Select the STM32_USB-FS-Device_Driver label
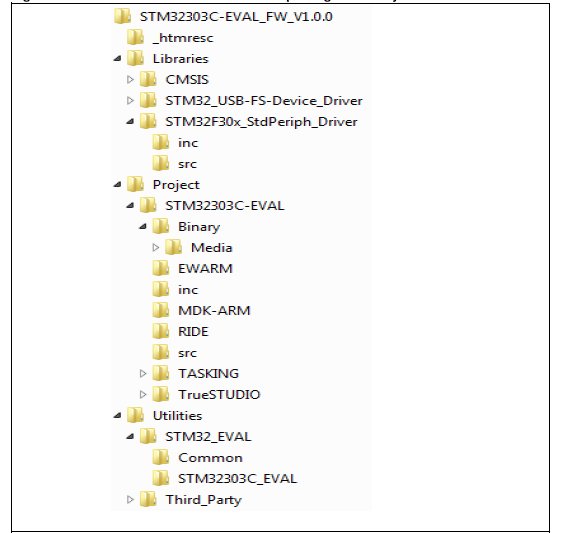The image size is (579, 533). [264, 101]
